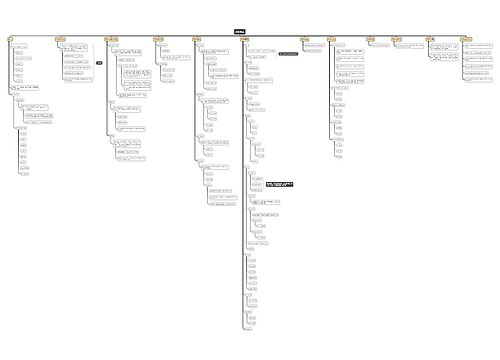Screen dimensions: 500x360
Task: Select the bottom-most leaf of the tallest branch
Action: [x=249, y=329]
